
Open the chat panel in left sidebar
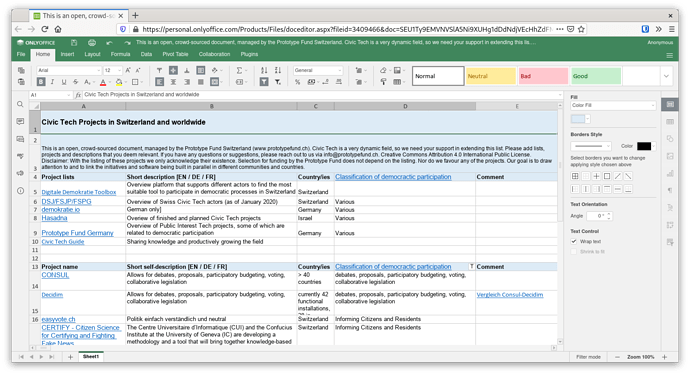(20, 139)
